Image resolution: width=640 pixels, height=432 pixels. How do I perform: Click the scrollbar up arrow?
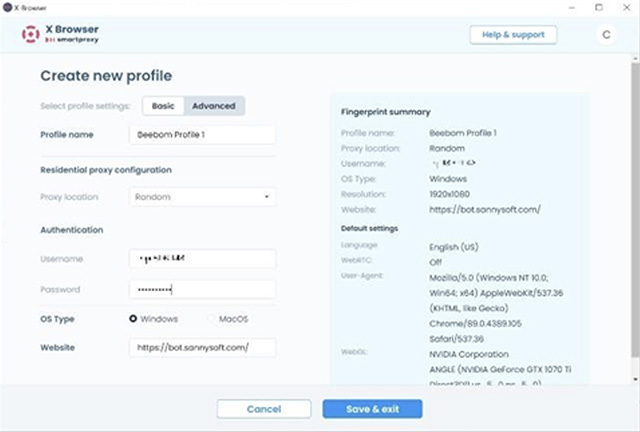[635, 59]
